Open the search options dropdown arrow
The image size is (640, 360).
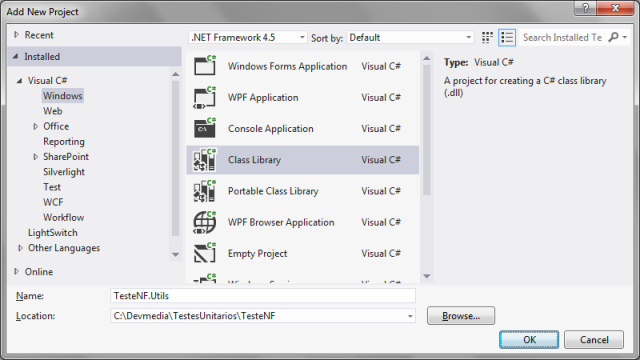click(625, 37)
